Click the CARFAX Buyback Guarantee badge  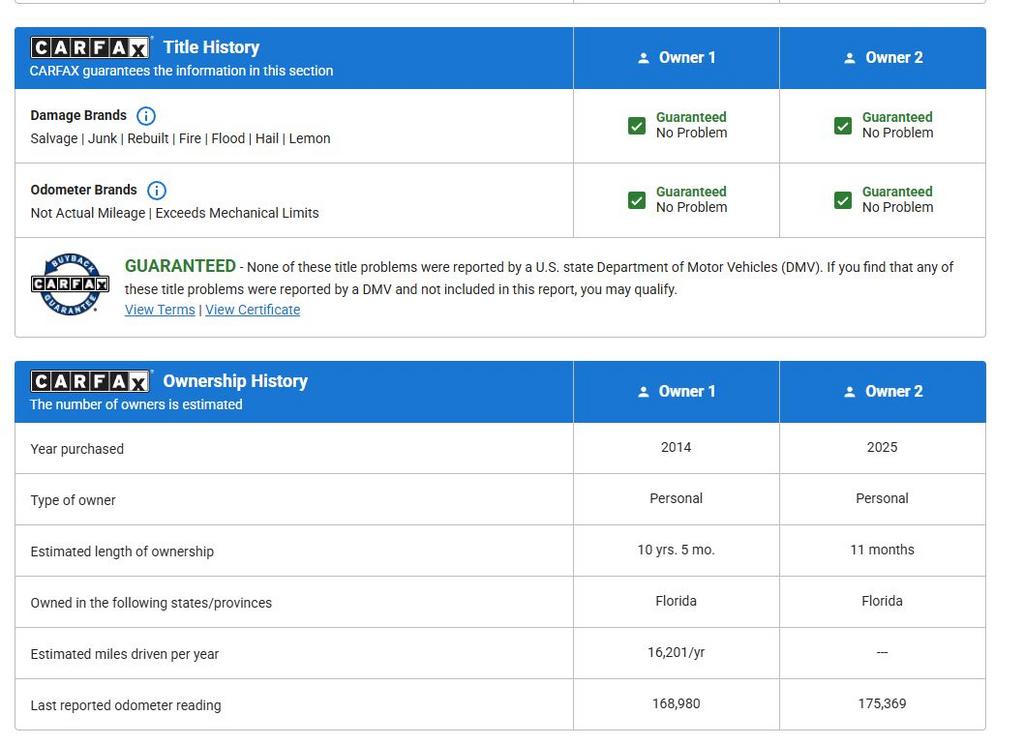click(x=70, y=285)
